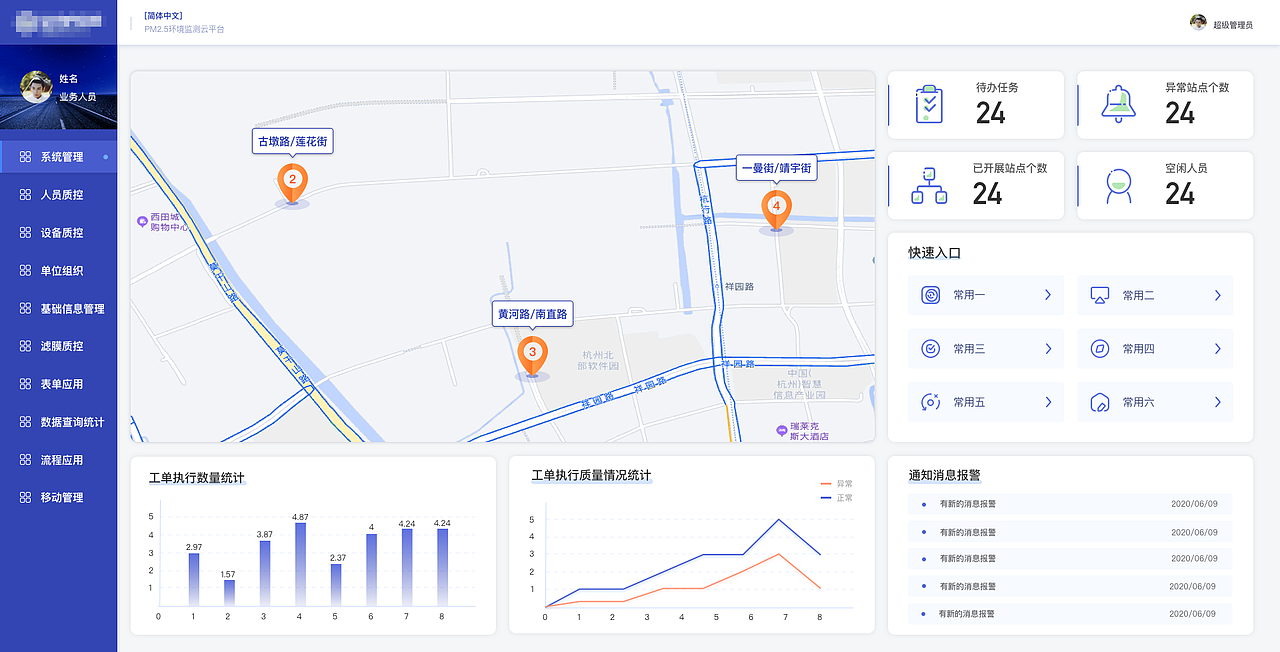The height and width of the screenshot is (652, 1280).
Task: Click the 待办任务 count 24
Action: pos(991,113)
